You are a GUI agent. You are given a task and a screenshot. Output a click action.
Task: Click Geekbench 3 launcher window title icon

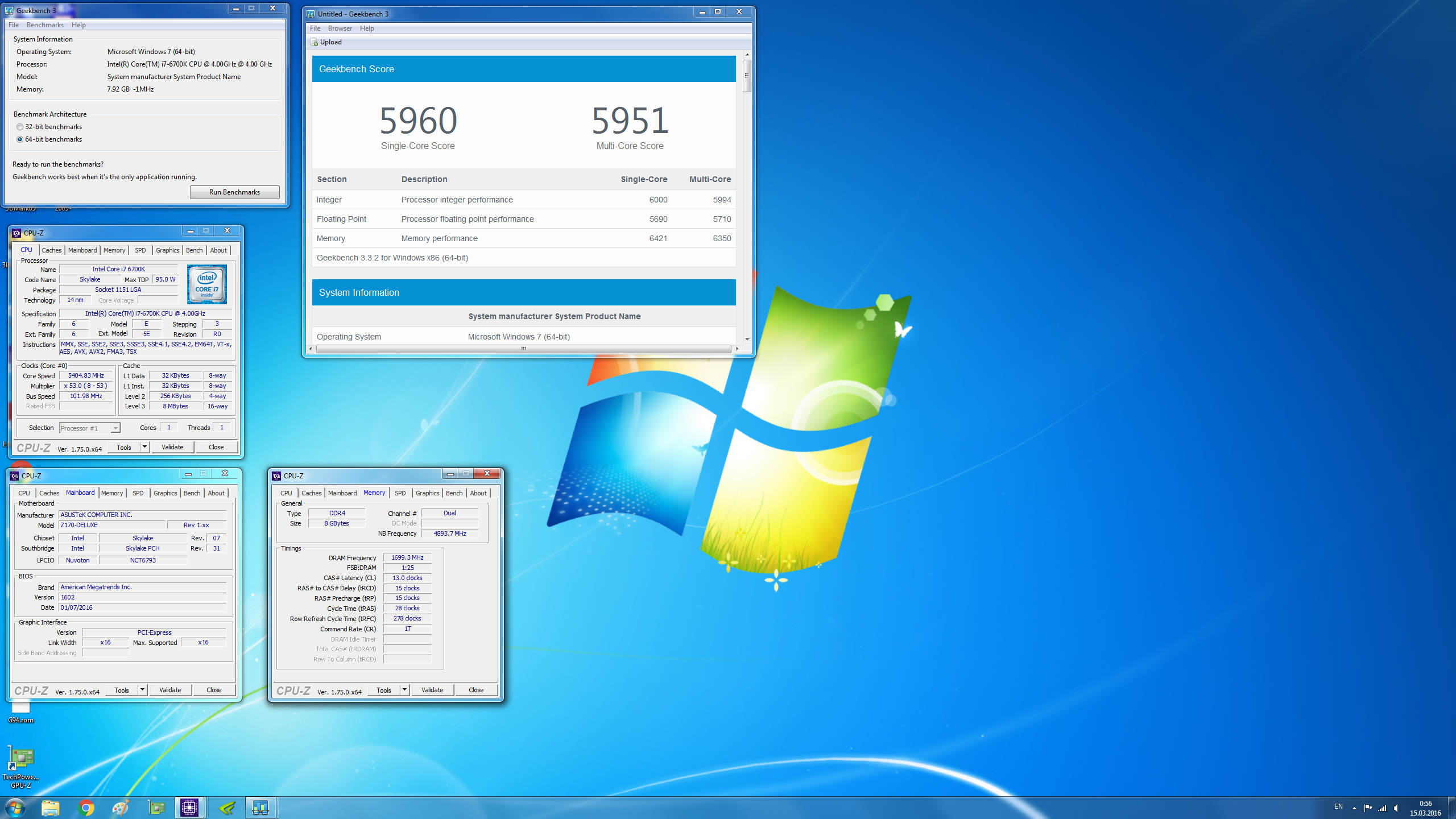coord(10,10)
